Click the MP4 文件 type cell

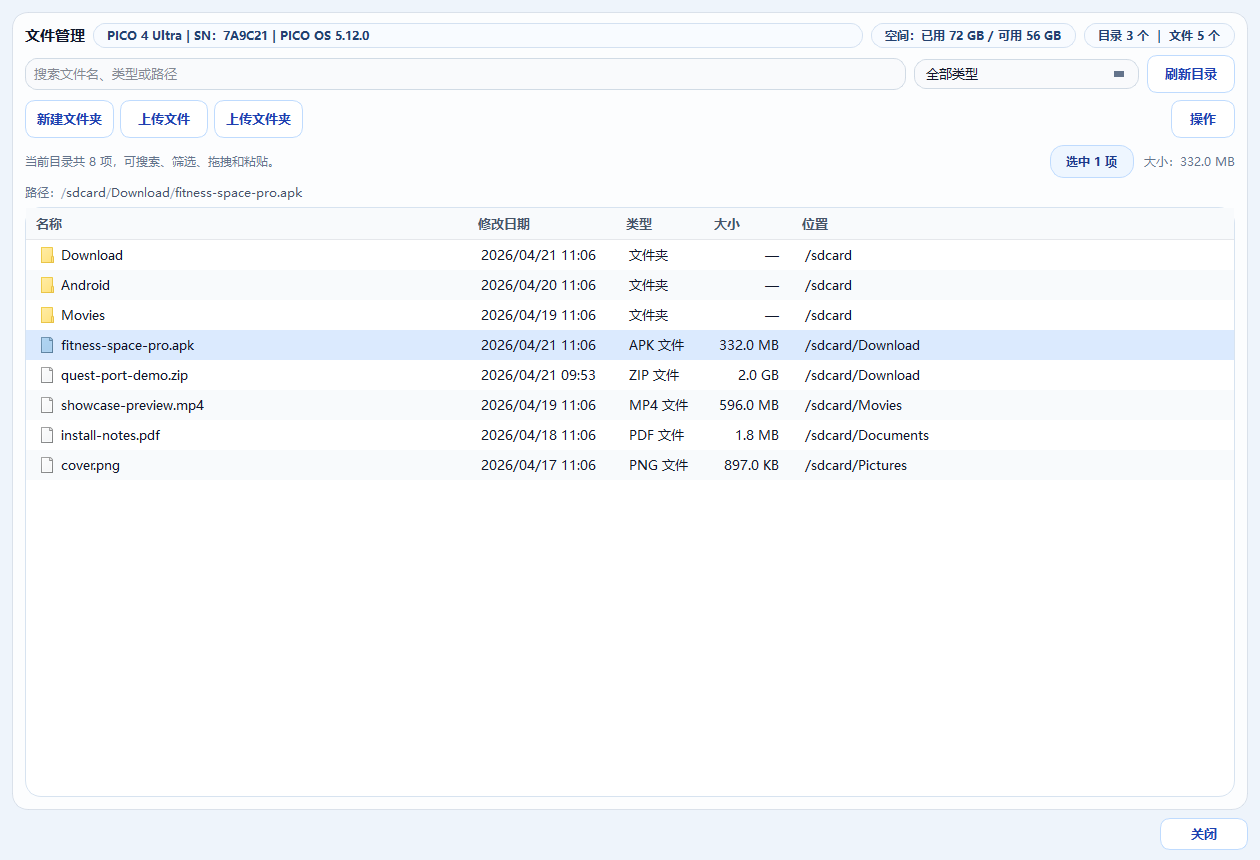click(659, 405)
